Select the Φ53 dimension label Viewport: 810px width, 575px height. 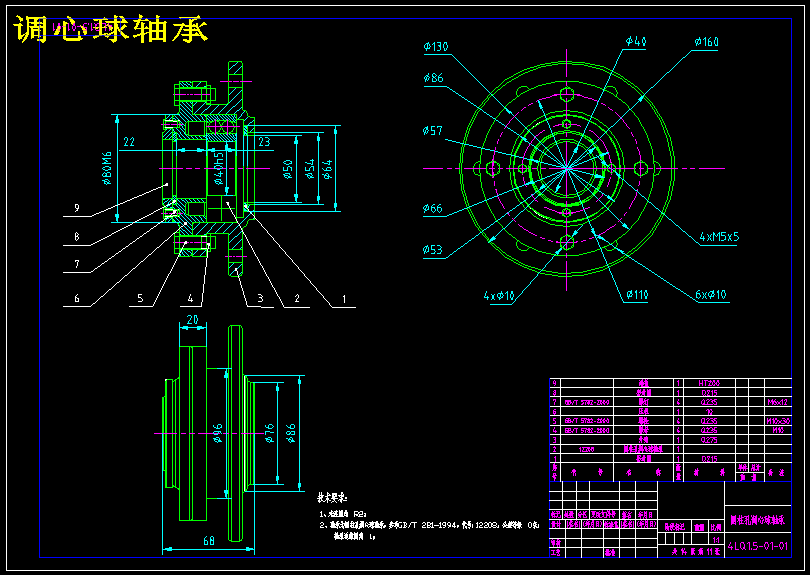[x=433, y=250]
